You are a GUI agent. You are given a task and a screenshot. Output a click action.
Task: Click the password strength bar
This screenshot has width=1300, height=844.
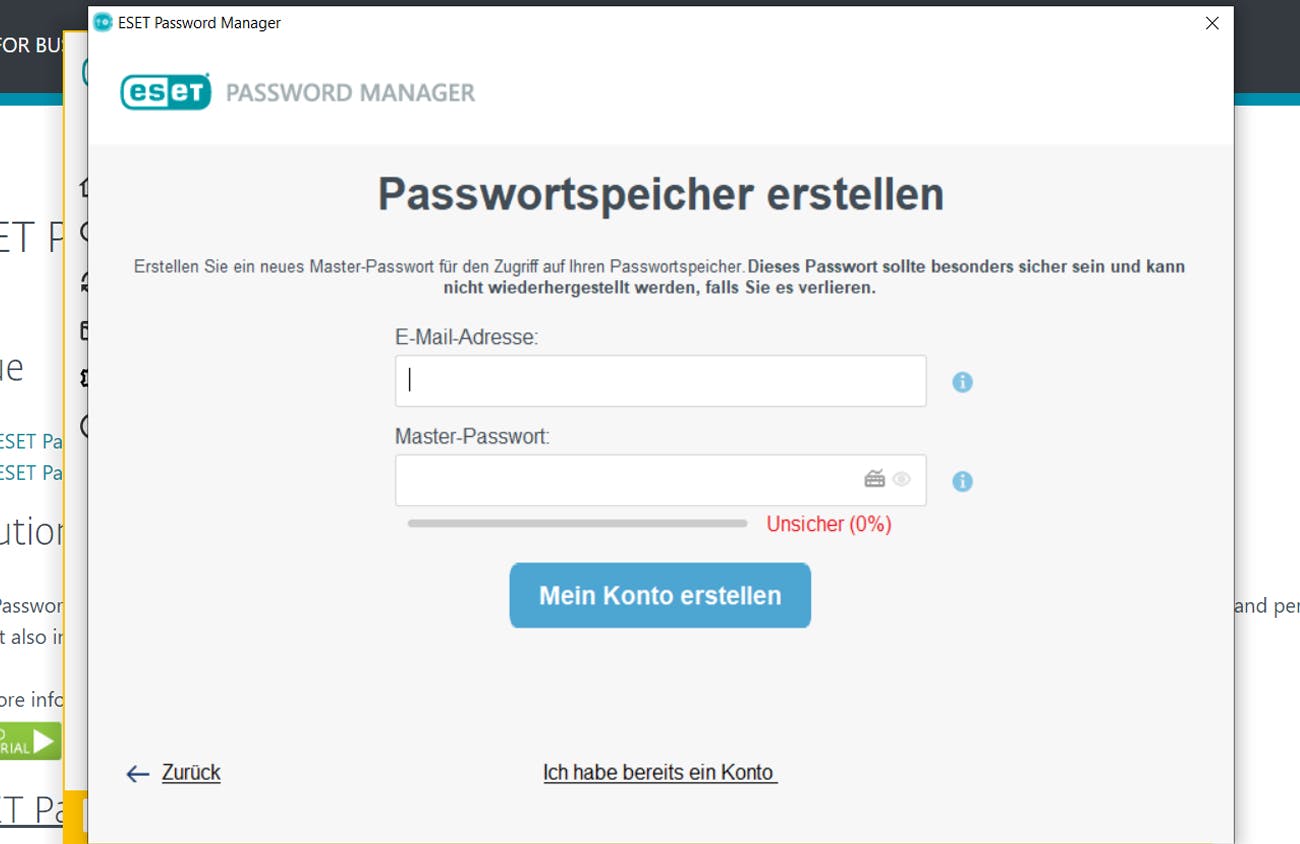coord(577,523)
